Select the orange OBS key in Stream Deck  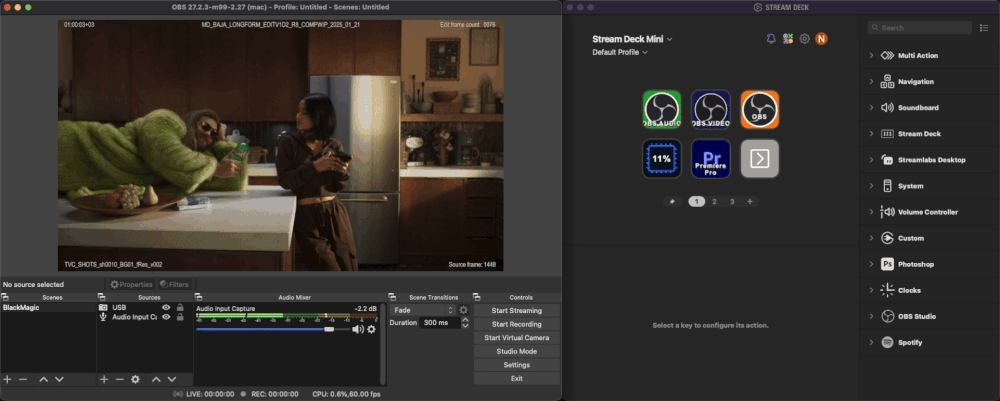(760, 109)
